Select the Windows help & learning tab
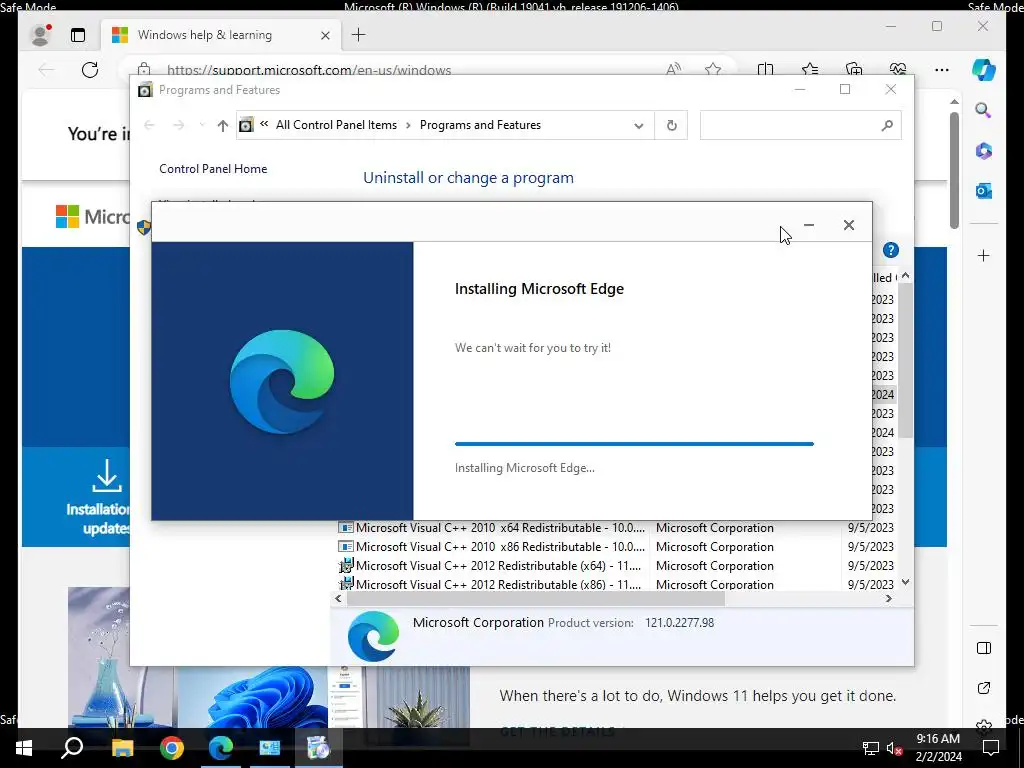1024x768 pixels. pos(221,35)
